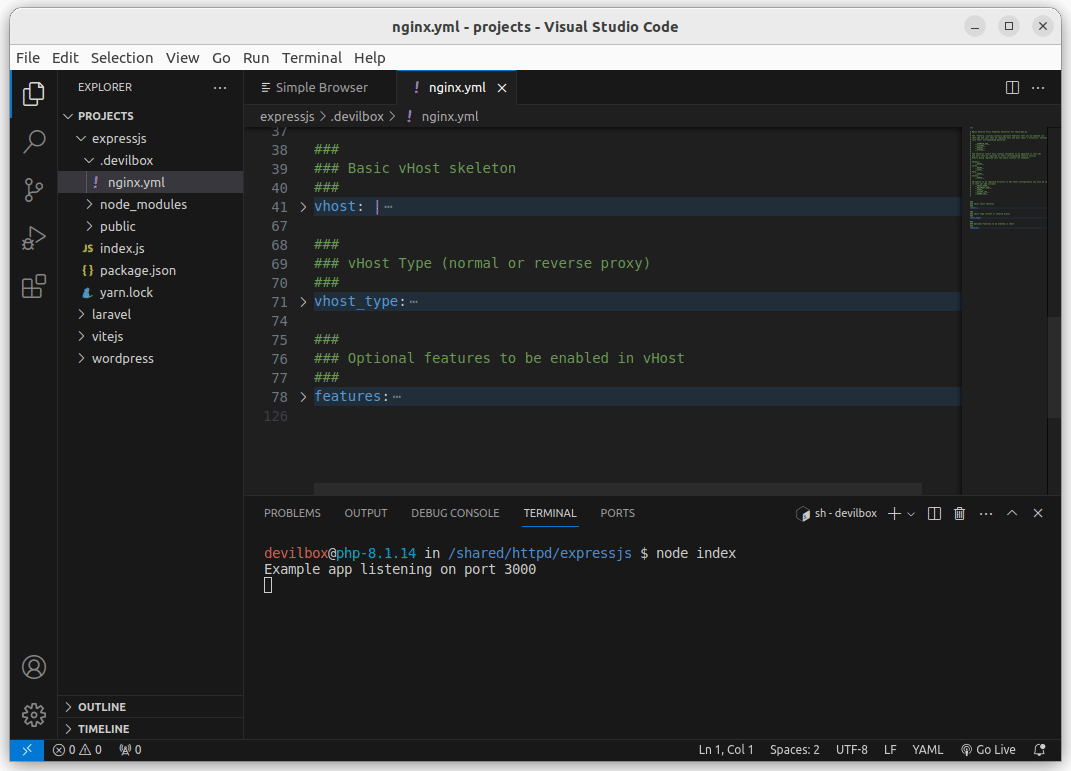
Task: Toggle split terminal in the panel
Action: tap(934, 513)
